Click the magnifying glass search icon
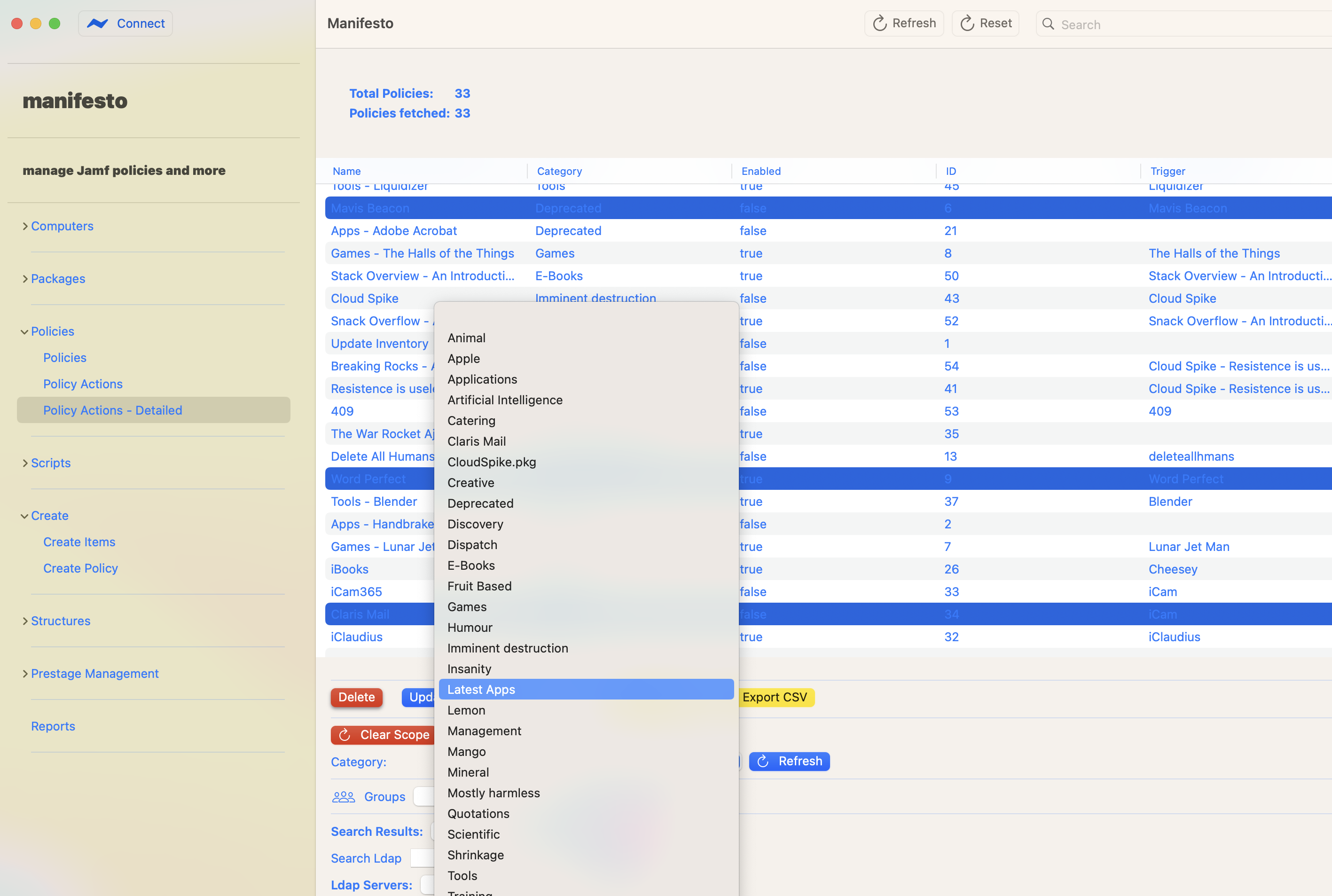 (x=1048, y=24)
